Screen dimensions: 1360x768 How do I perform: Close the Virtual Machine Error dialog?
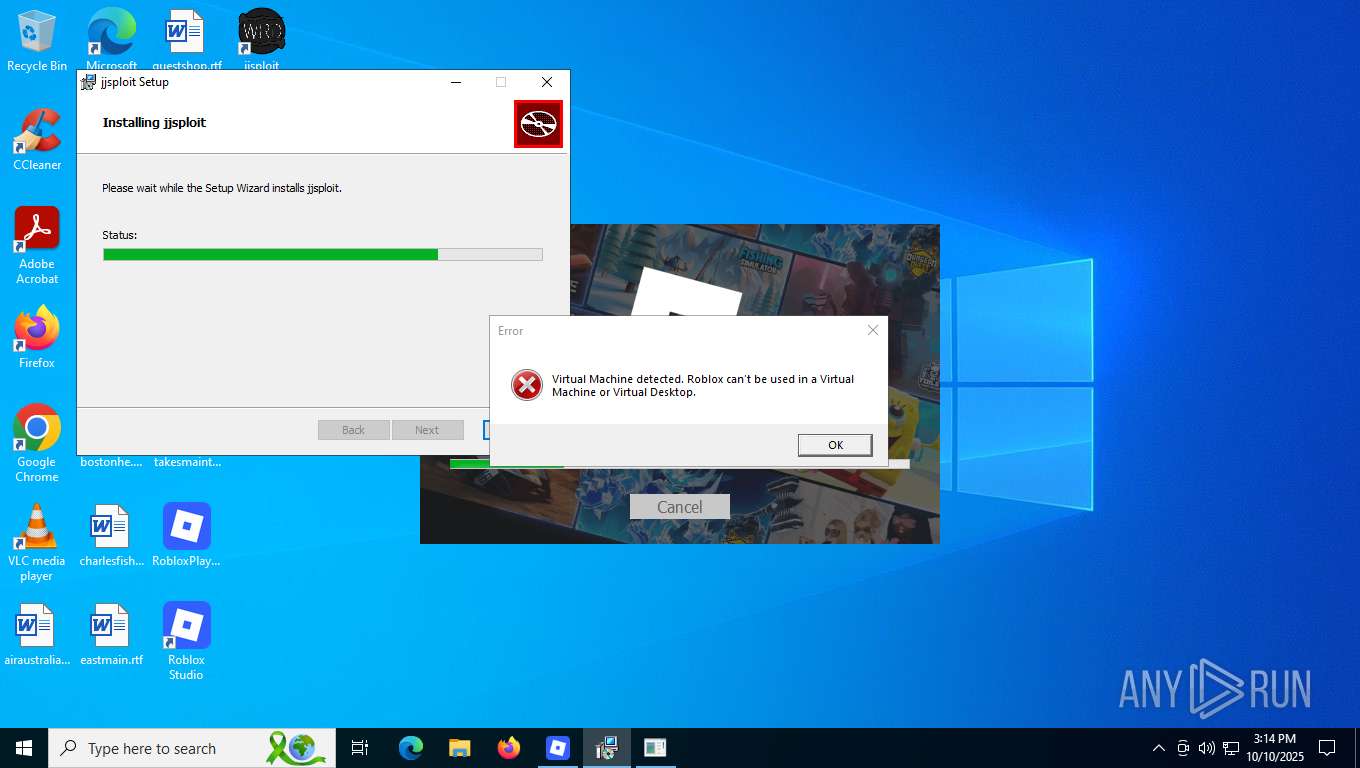[873, 330]
